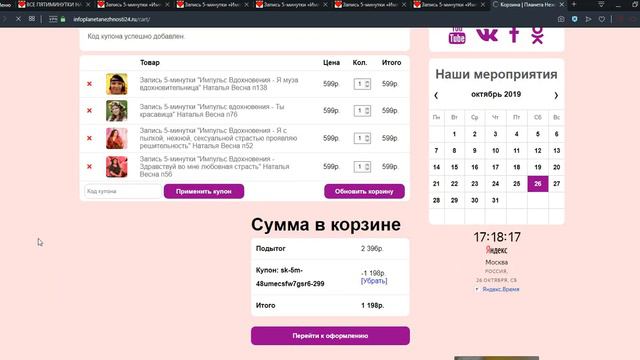The image size is (640, 360).
Task: Open the Facebook social icon
Action: tap(514, 35)
